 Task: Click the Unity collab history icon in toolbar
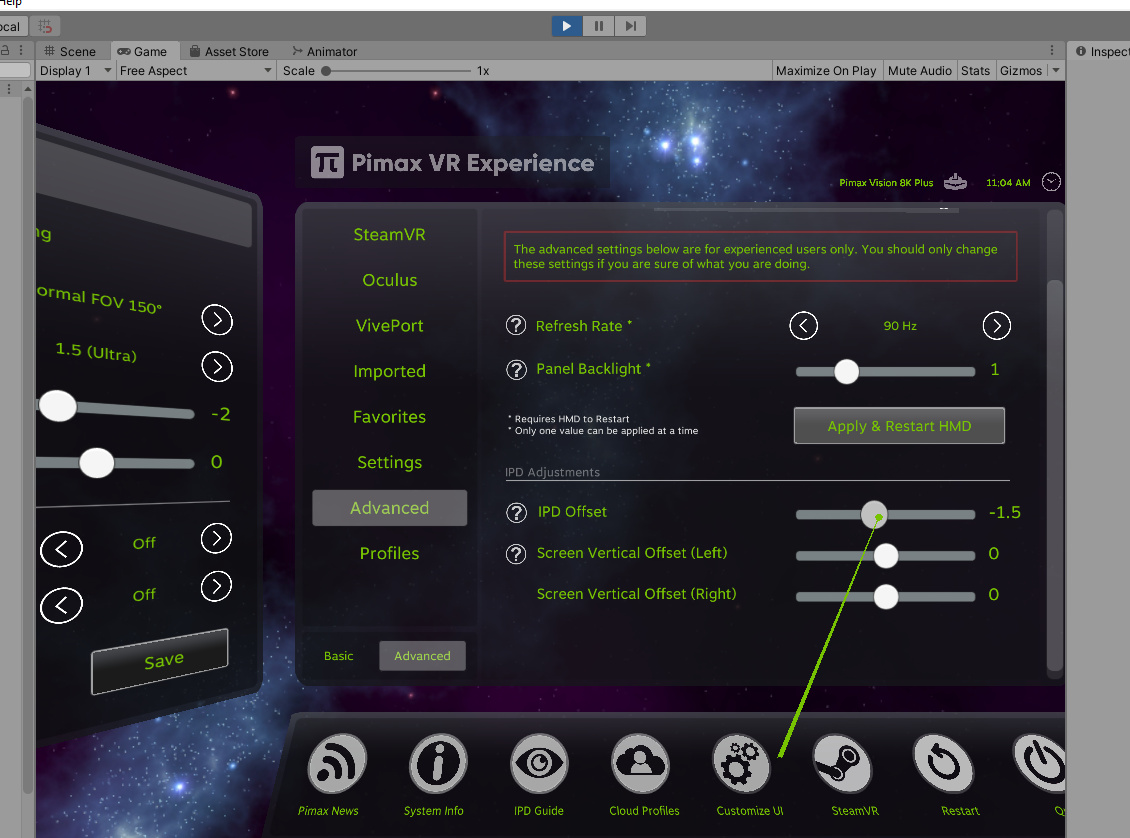click(x=45, y=27)
